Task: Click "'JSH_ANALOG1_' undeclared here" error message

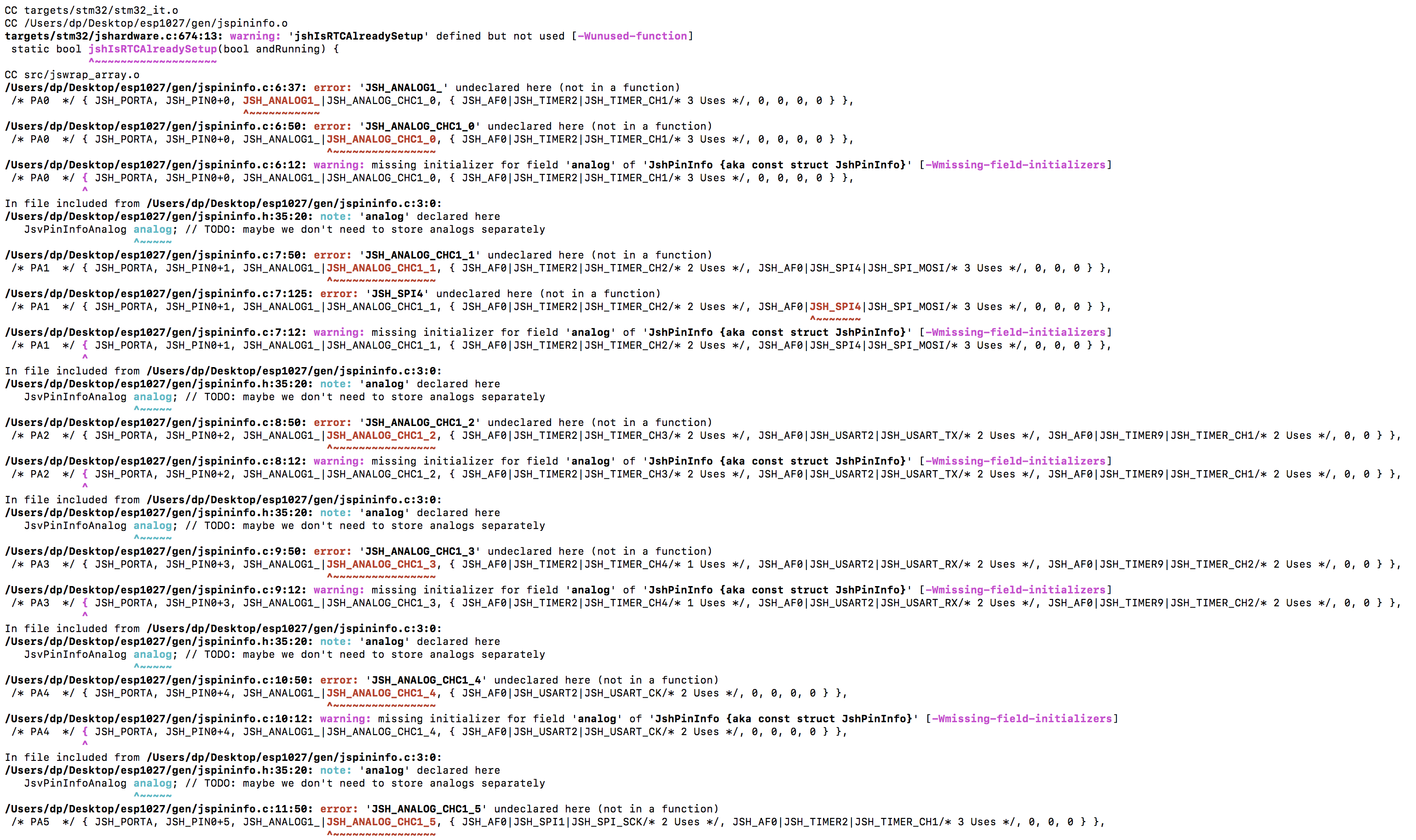Action: pyautogui.click(x=455, y=88)
